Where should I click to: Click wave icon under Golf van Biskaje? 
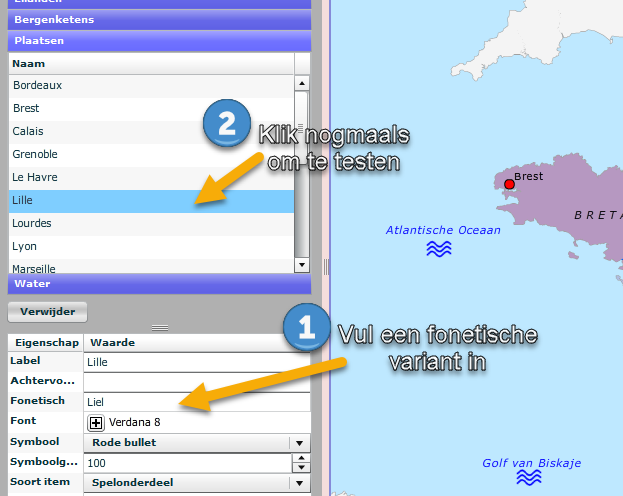[x=528, y=478]
